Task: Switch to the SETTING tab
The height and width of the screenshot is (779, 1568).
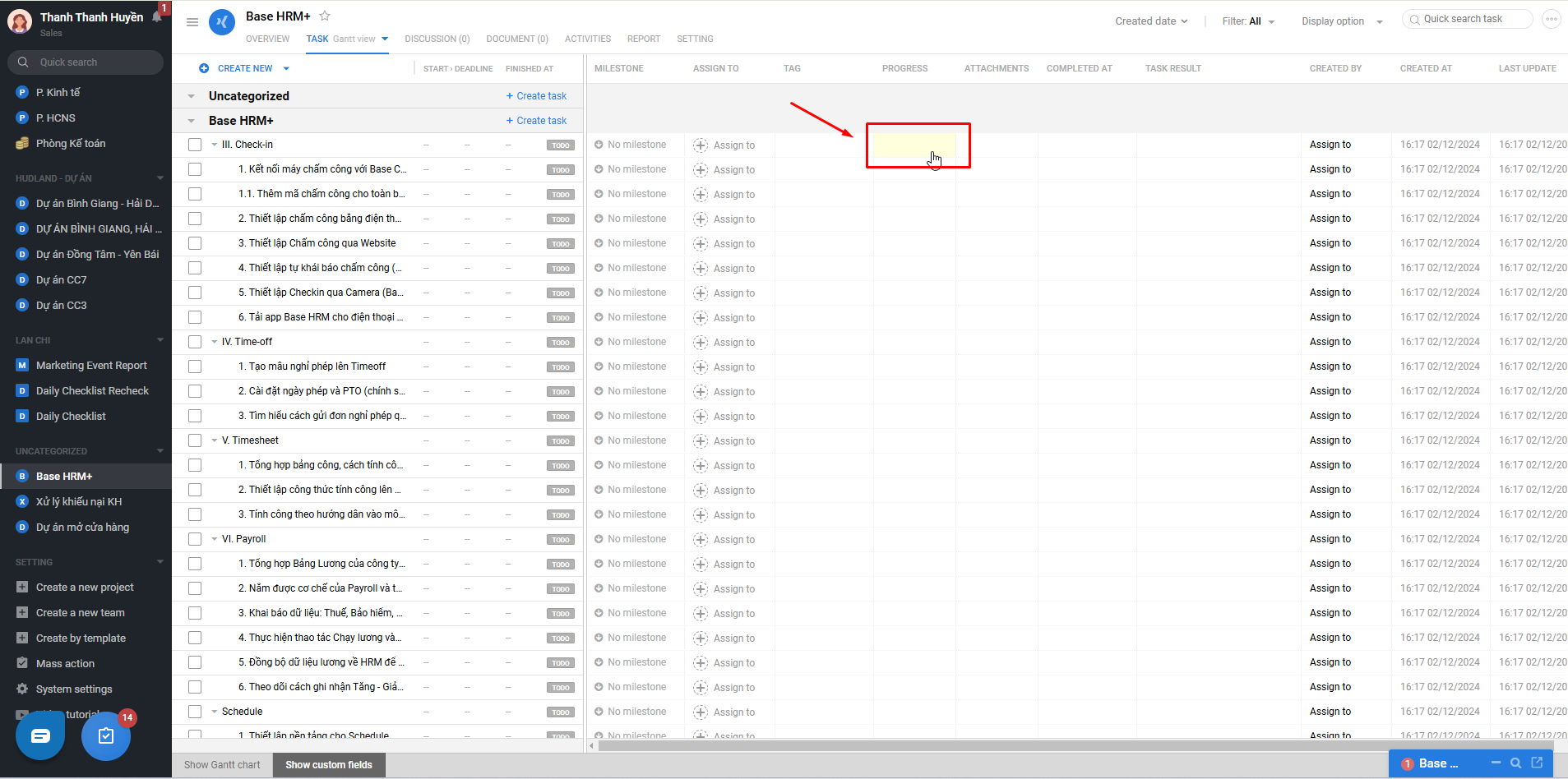Action: pos(695,39)
